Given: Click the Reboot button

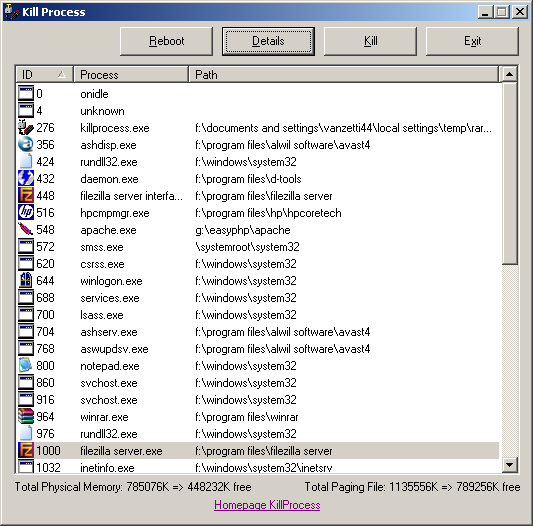Looking at the screenshot, I should (x=167, y=41).
